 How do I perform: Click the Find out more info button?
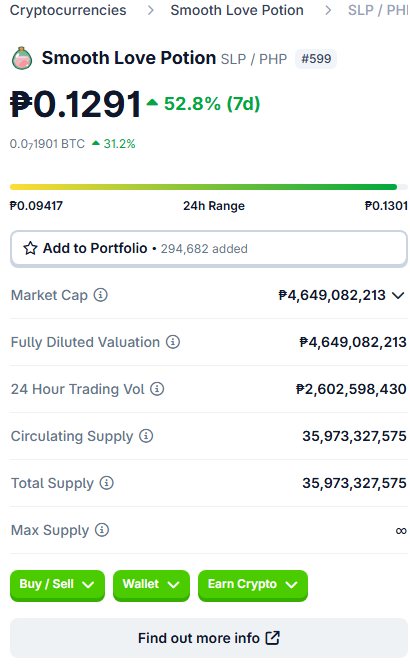[209, 638]
